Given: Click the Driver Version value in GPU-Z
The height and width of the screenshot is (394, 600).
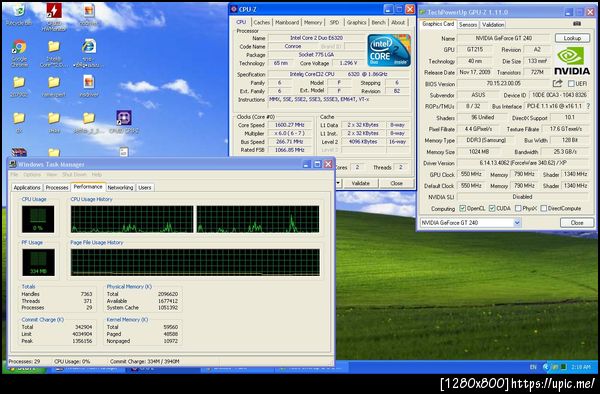Looking at the screenshot, I should click(x=522, y=163).
